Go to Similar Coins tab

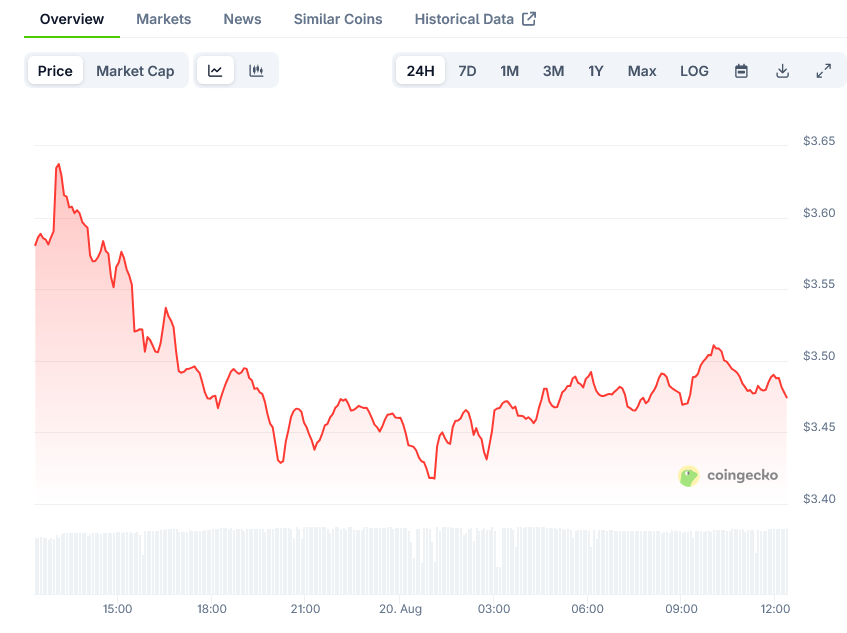point(338,19)
